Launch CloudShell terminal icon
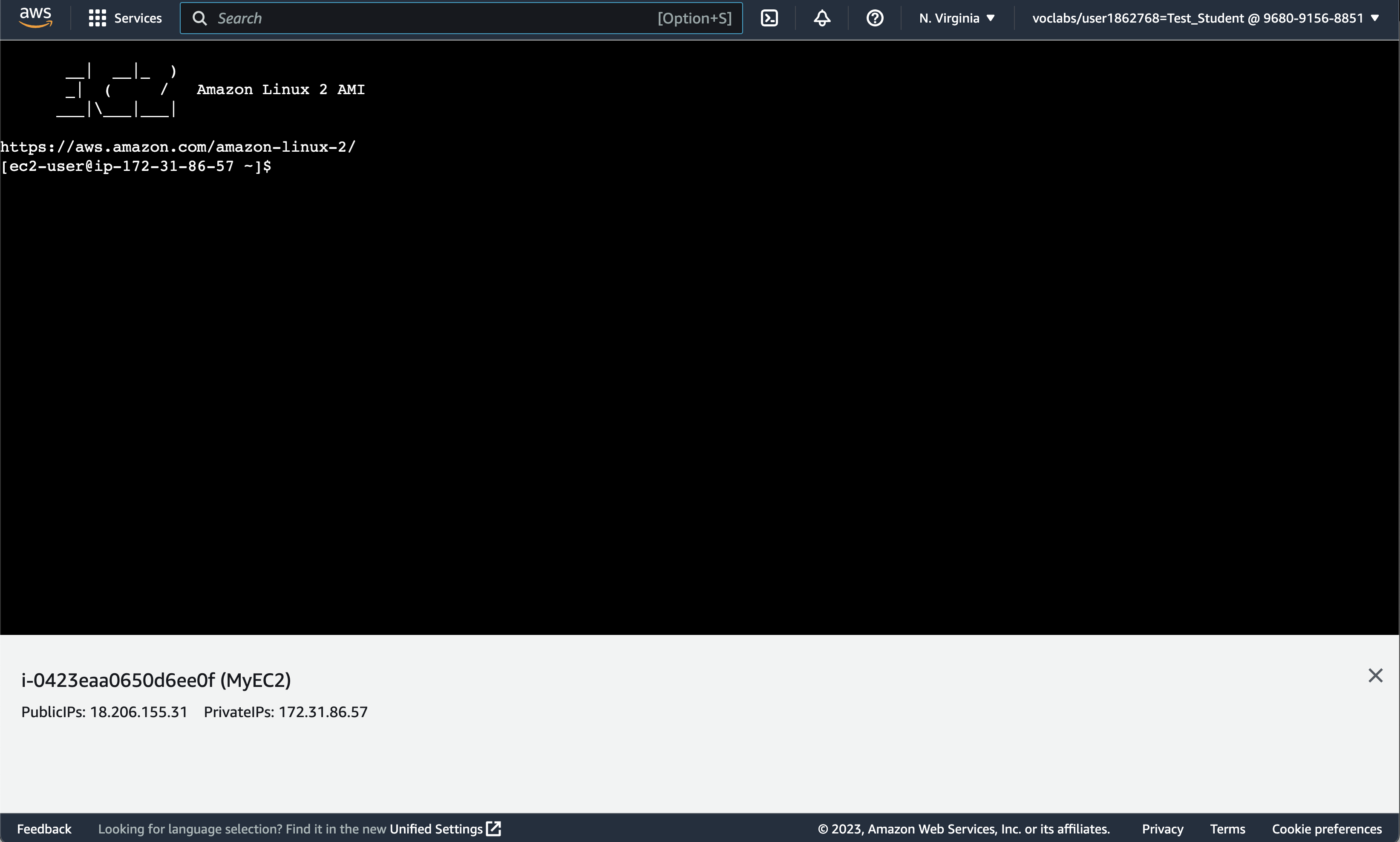1400x842 pixels. coord(769,18)
